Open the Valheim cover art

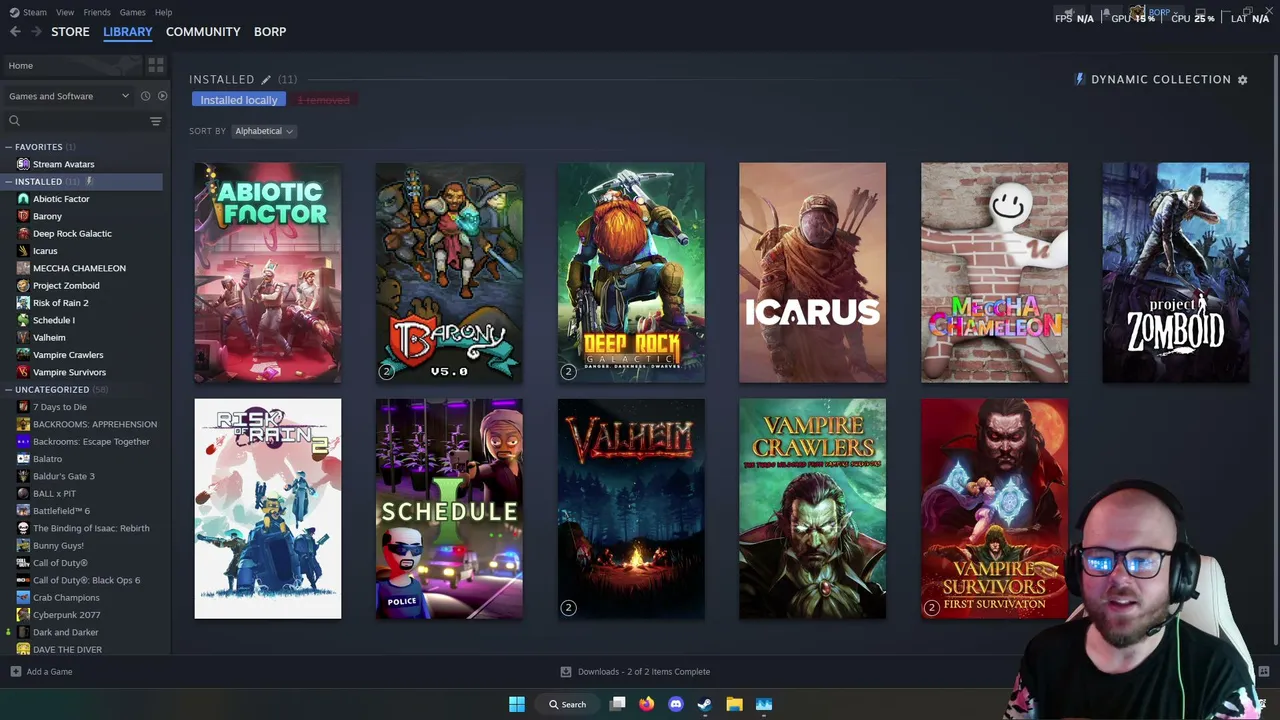(631, 509)
